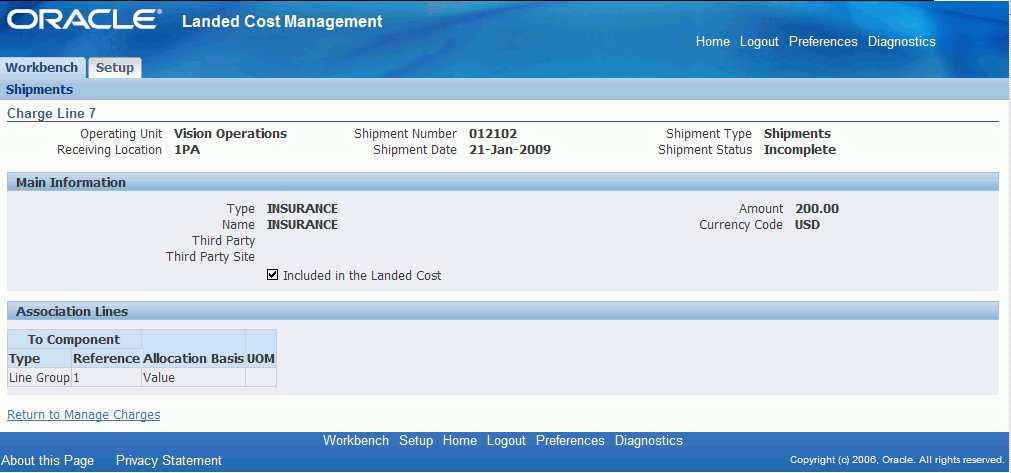
Task: Click Logout in the top header
Action: 759,42
